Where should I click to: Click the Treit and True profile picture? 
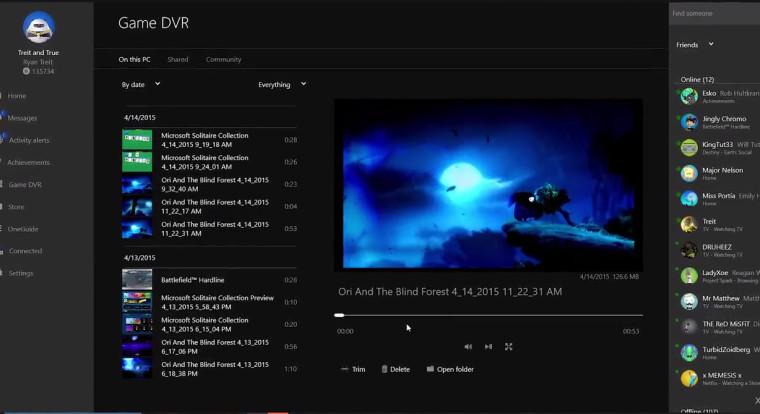click(38, 27)
